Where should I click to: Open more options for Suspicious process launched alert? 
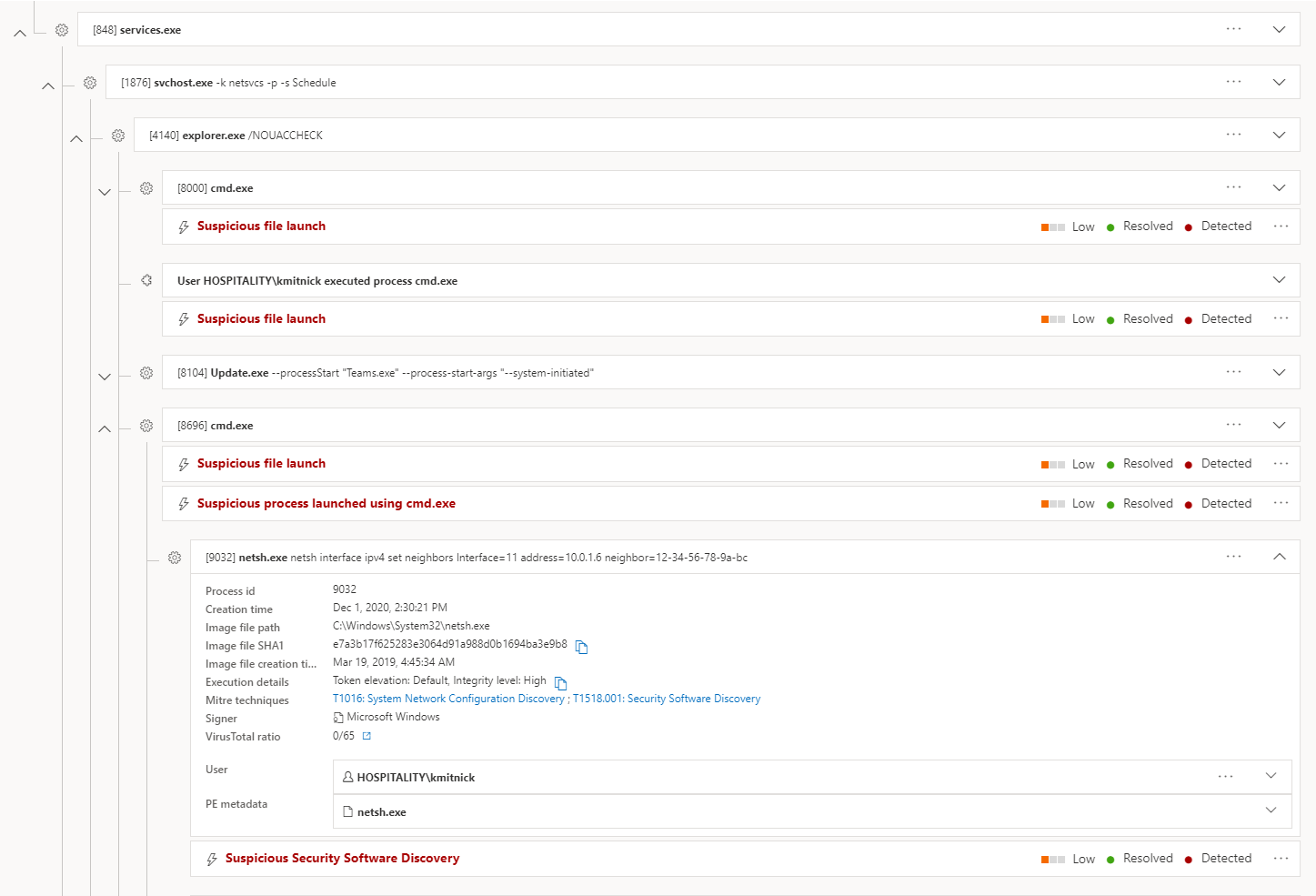(x=1281, y=503)
